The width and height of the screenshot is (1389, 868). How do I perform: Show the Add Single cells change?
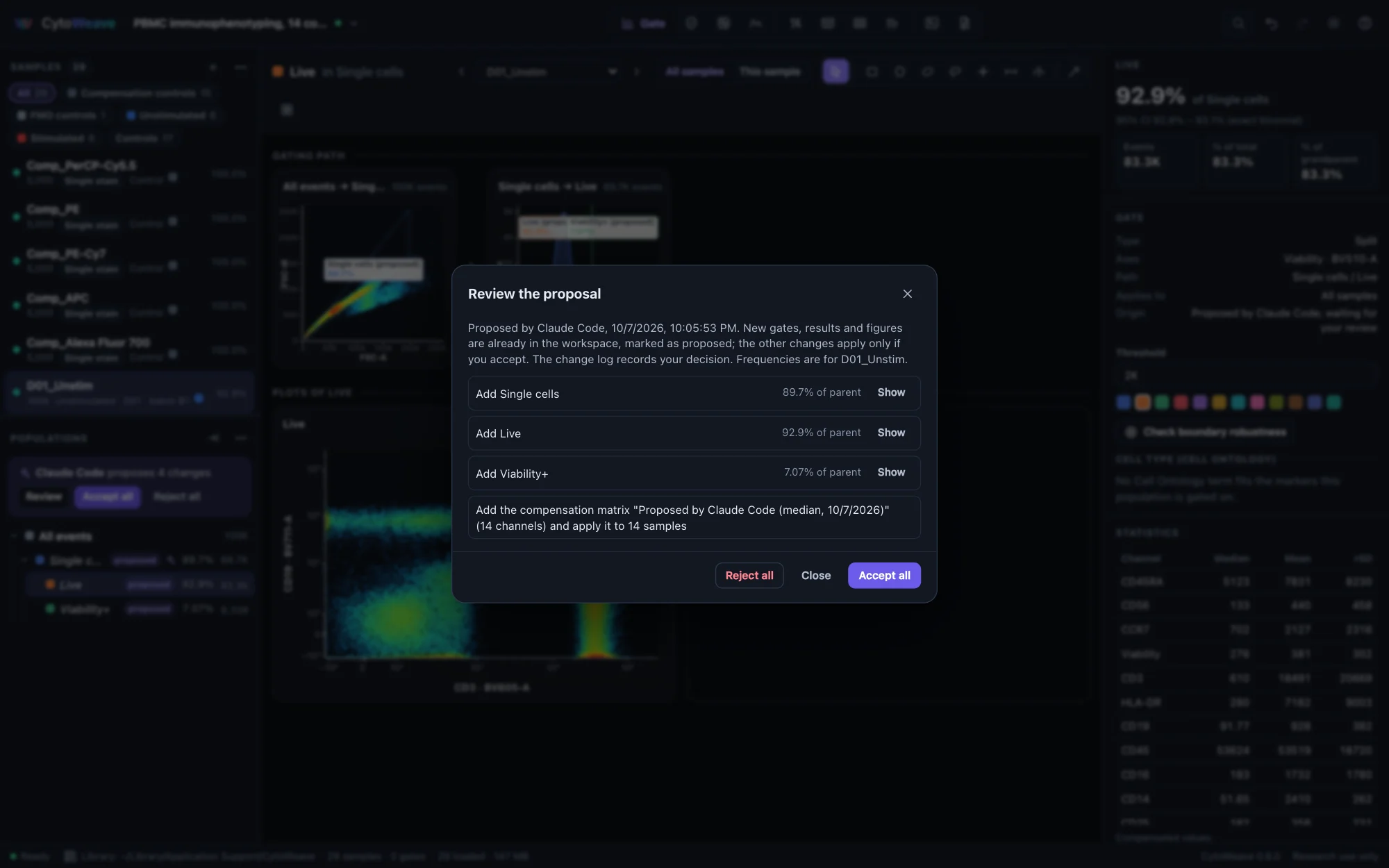(891, 392)
